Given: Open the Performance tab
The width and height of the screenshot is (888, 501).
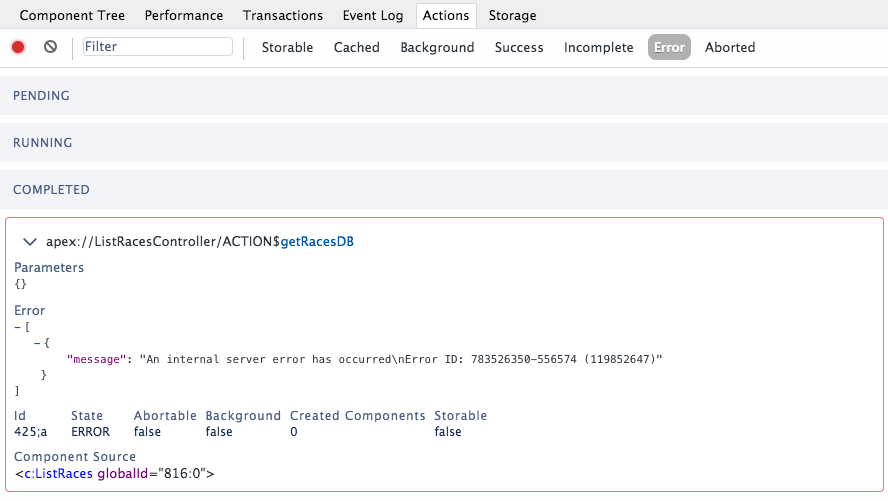Looking at the screenshot, I should pos(184,16).
